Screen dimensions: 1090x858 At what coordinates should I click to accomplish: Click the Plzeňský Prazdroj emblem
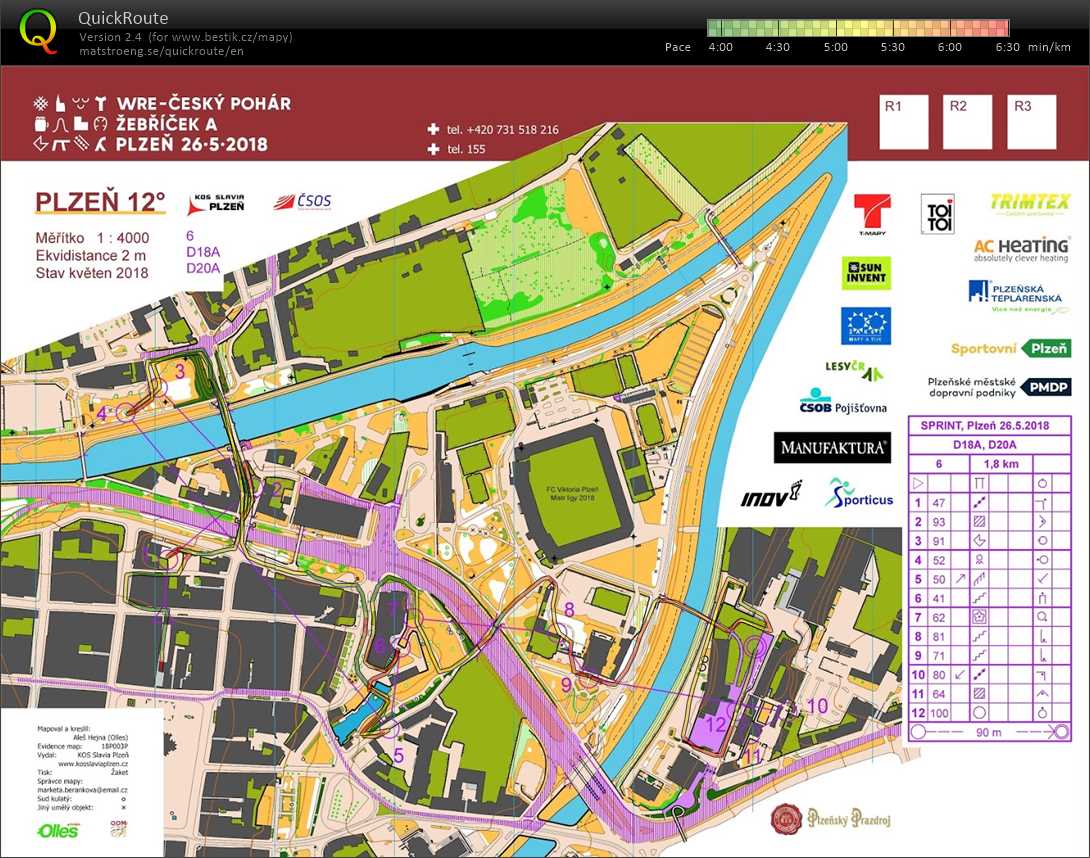pyautogui.click(x=786, y=818)
